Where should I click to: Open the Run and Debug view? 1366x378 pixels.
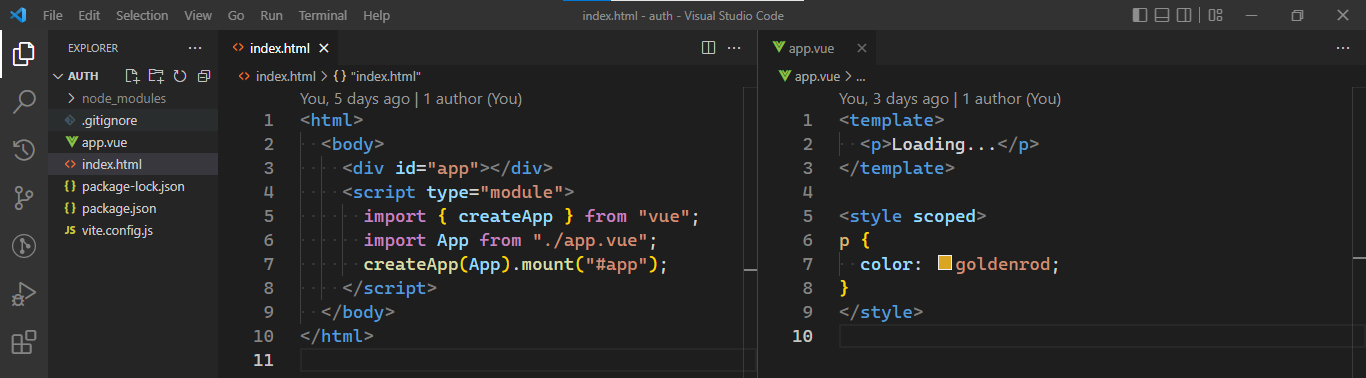[24, 294]
